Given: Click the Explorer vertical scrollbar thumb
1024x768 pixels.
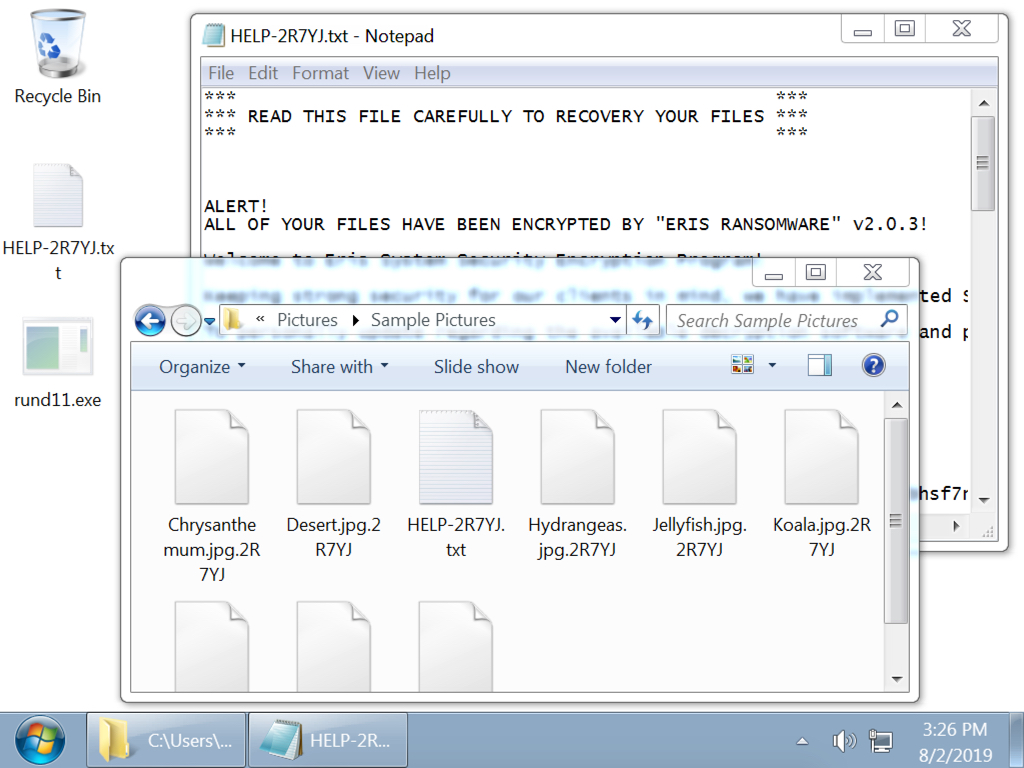Looking at the screenshot, I should click(x=897, y=520).
